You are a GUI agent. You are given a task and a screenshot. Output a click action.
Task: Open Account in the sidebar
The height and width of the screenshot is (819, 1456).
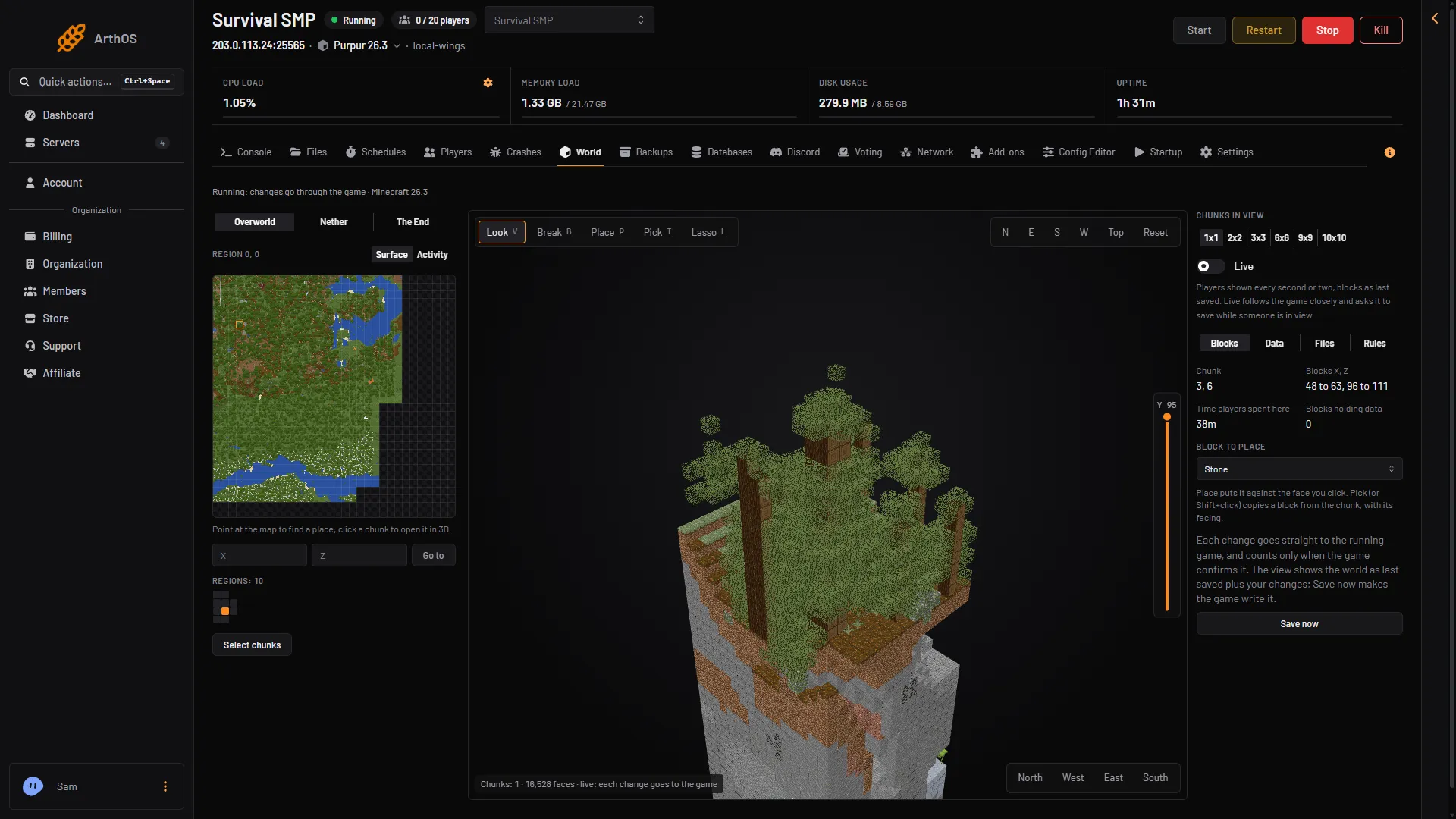pyautogui.click(x=96, y=183)
